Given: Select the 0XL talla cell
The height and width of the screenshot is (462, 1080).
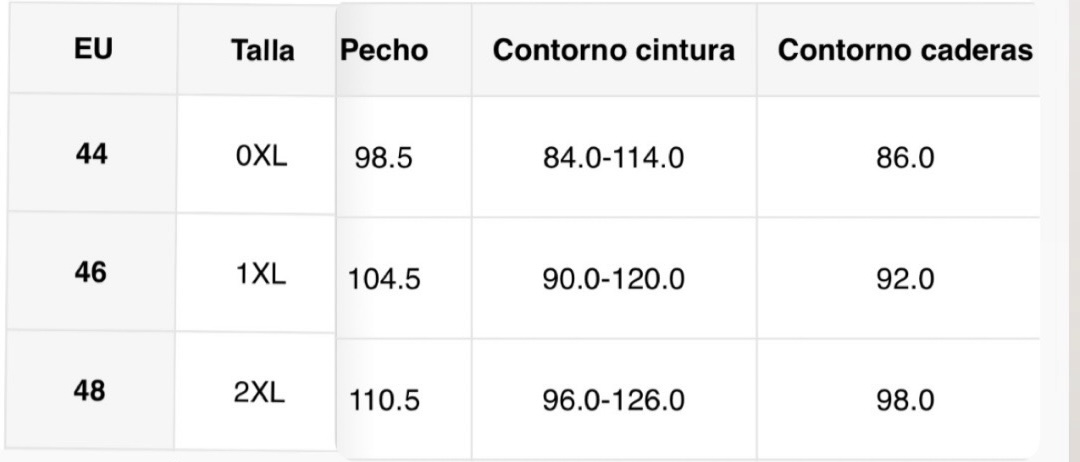Looking at the screenshot, I should (x=262, y=156).
